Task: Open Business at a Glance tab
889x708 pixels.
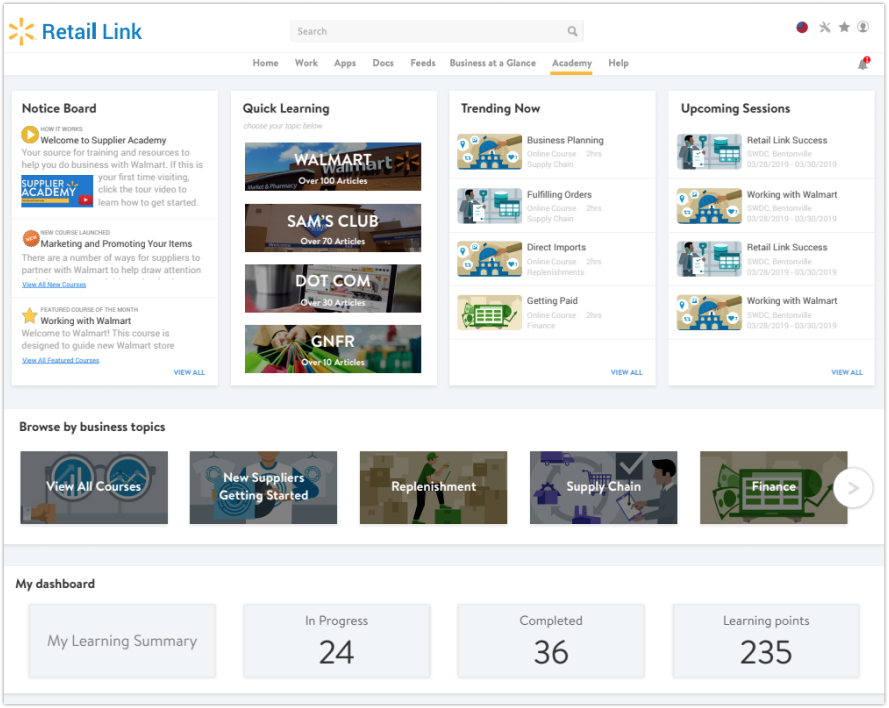Action: tap(493, 63)
